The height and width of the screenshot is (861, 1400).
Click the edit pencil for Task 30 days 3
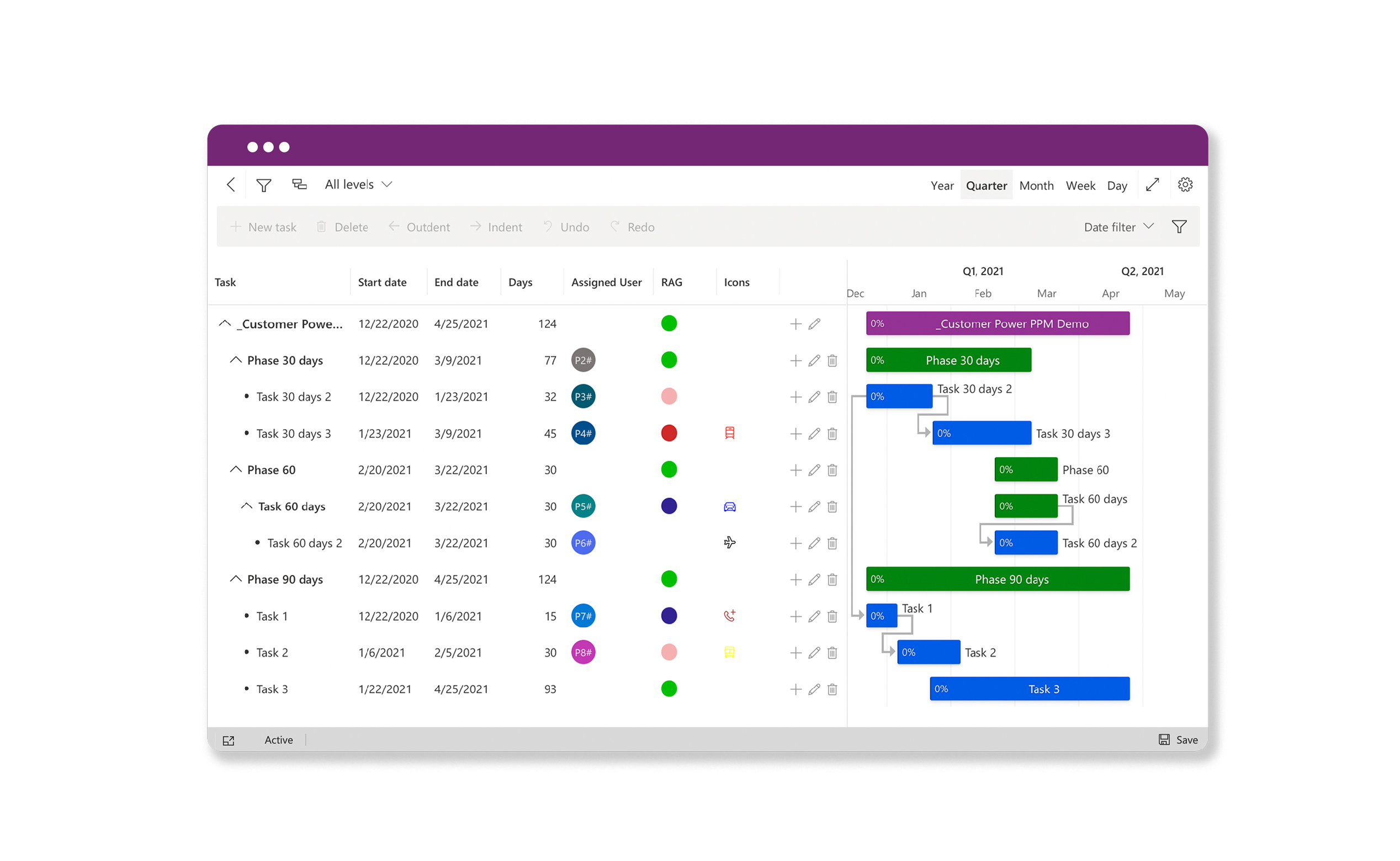tap(814, 434)
